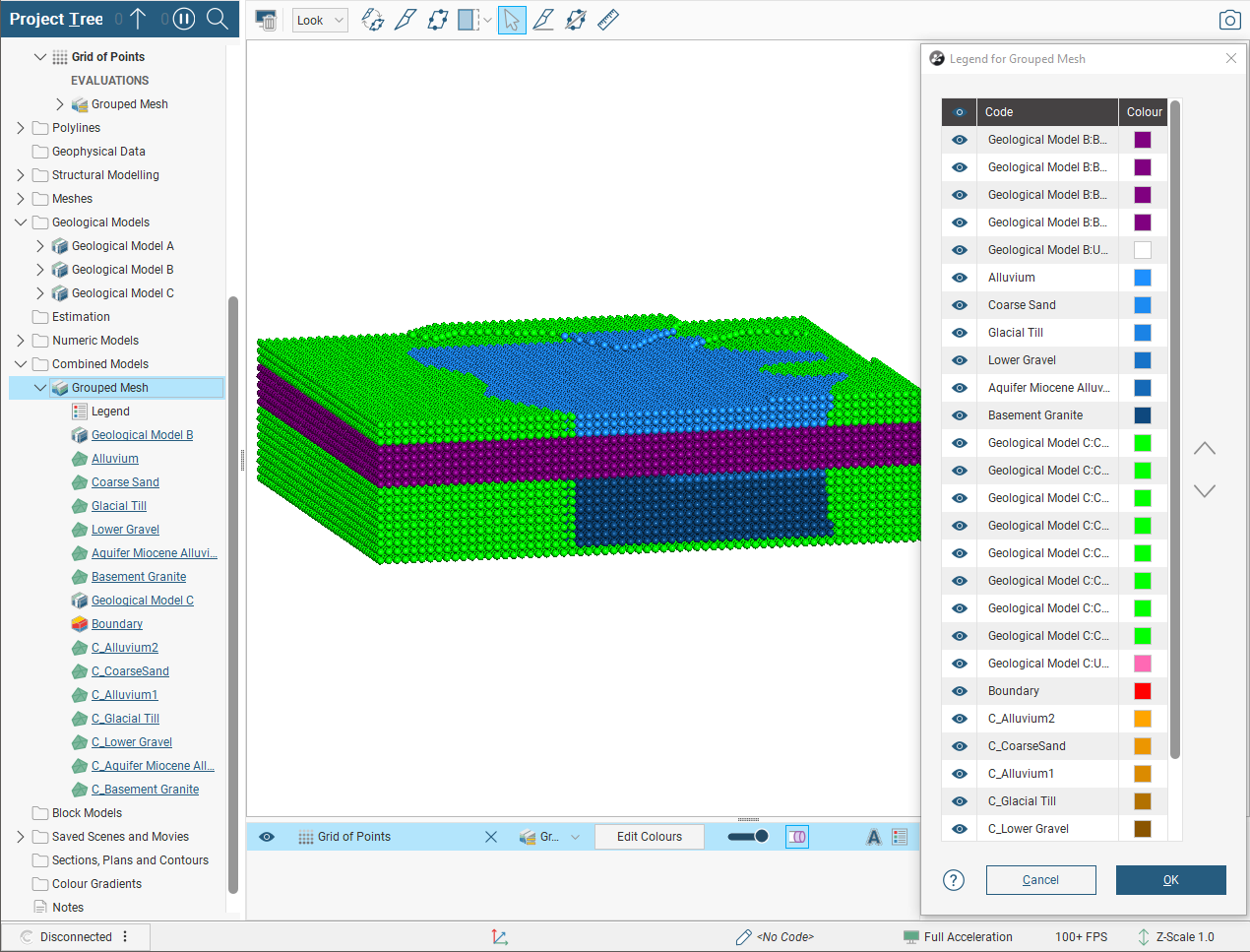
Task: Click the Select arrow tool
Action: coord(512,20)
